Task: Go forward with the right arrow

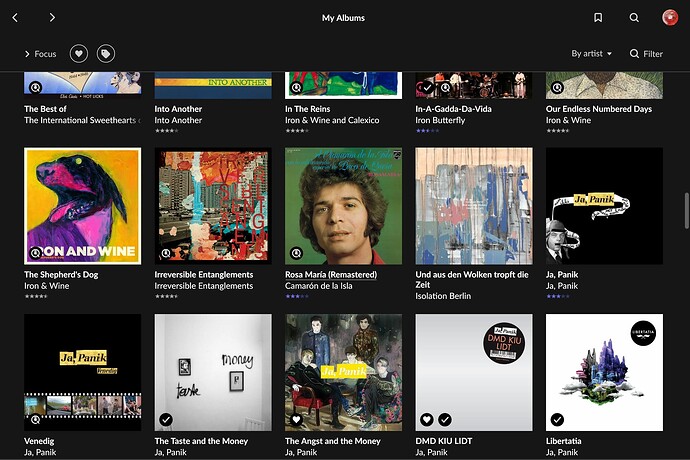Action: (x=52, y=18)
